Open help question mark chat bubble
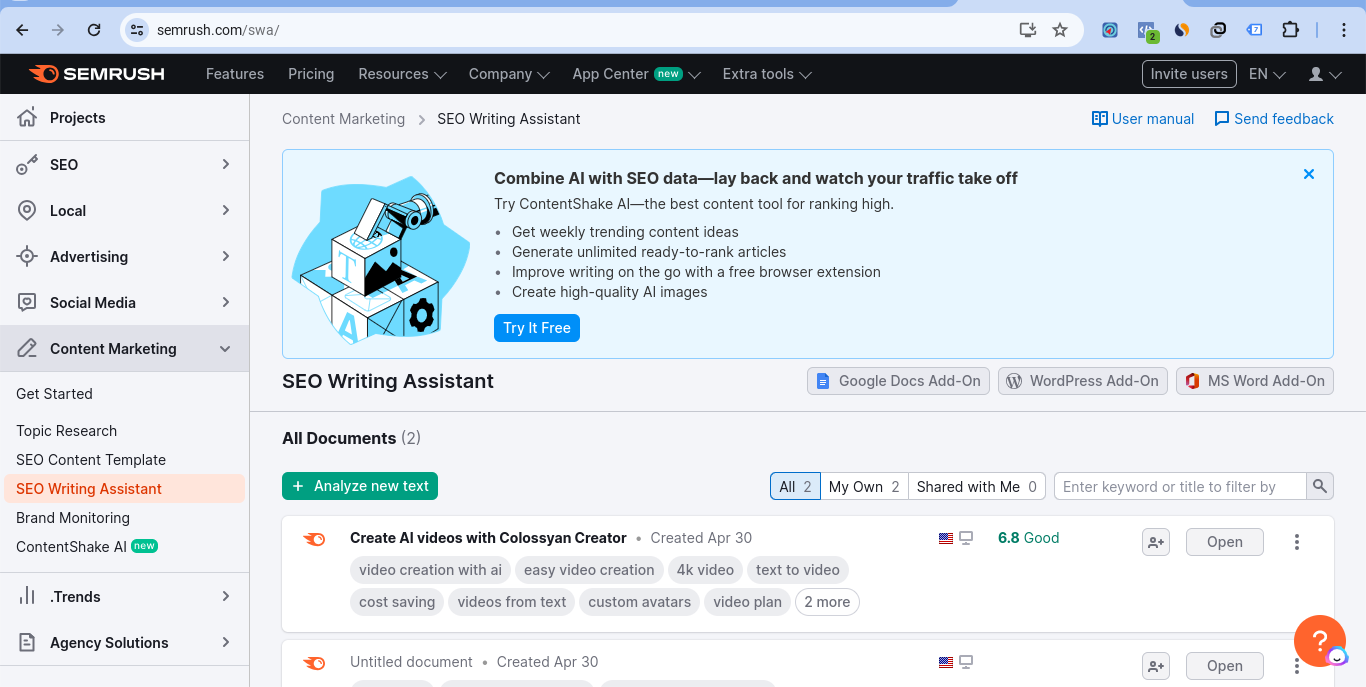Screen dimensions: 1366x687 click(x=1319, y=641)
